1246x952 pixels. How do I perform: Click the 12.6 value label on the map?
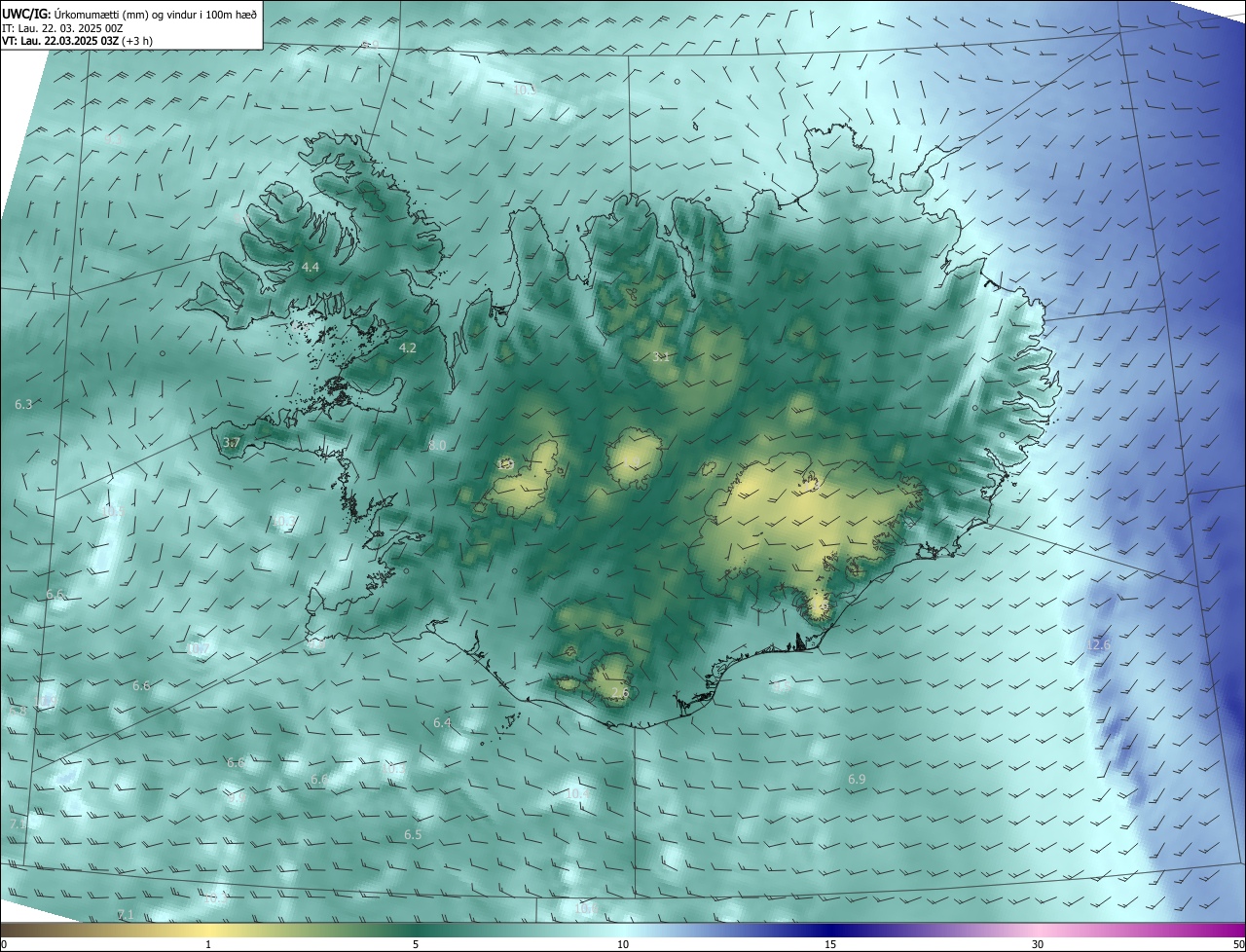click(1098, 645)
